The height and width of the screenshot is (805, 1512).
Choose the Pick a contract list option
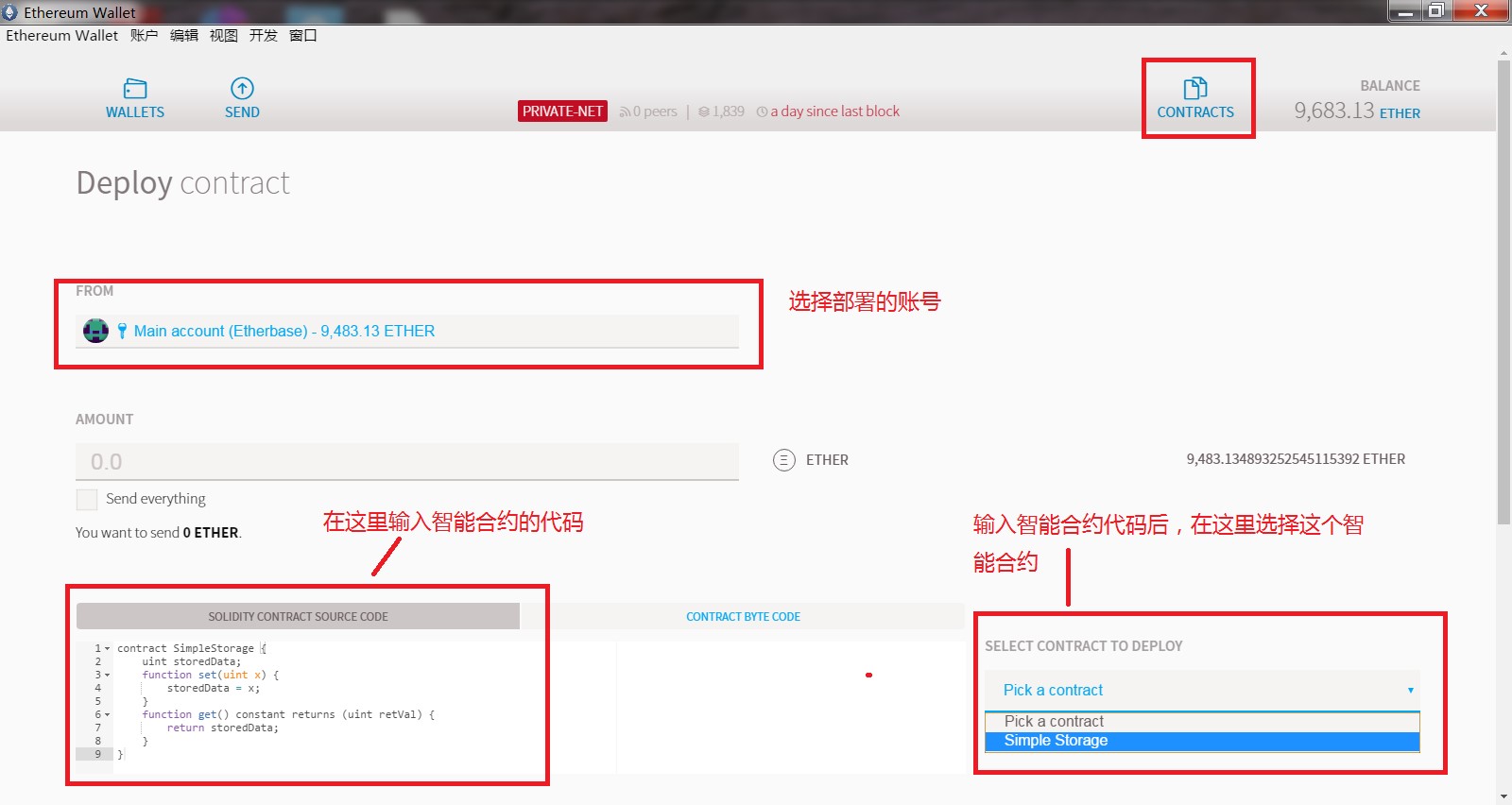pos(1202,722)
